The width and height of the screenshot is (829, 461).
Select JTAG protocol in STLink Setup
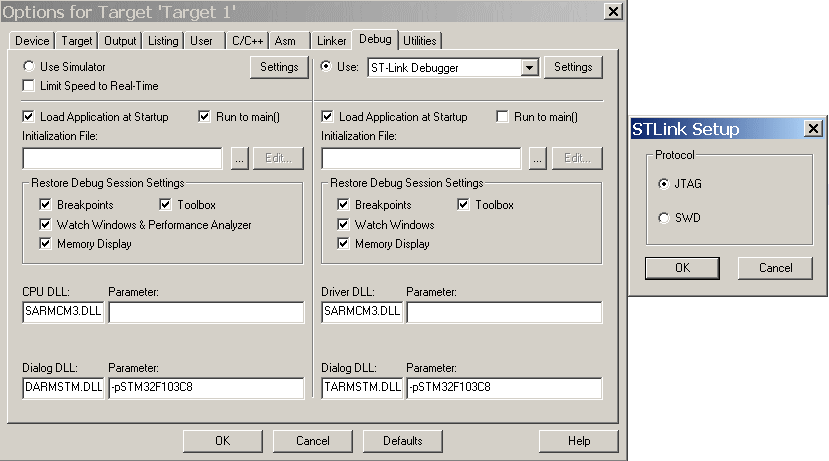click(664, 183)
